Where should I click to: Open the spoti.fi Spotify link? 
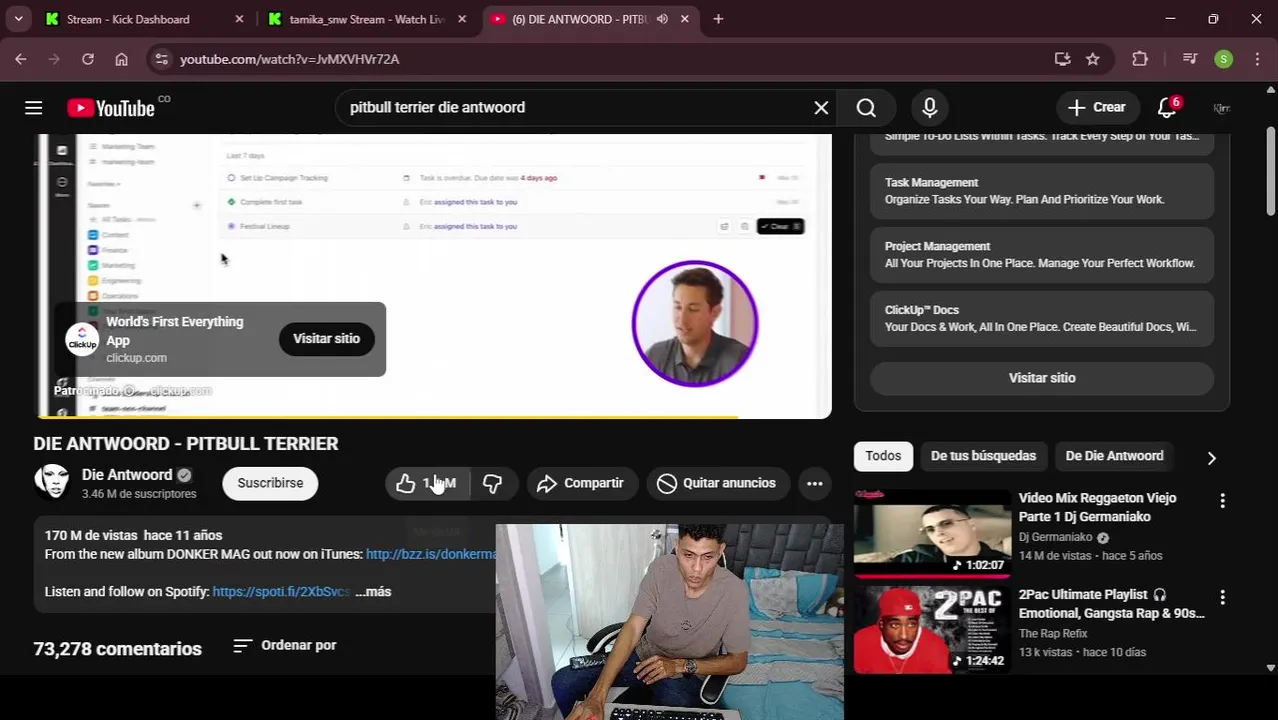281,592
